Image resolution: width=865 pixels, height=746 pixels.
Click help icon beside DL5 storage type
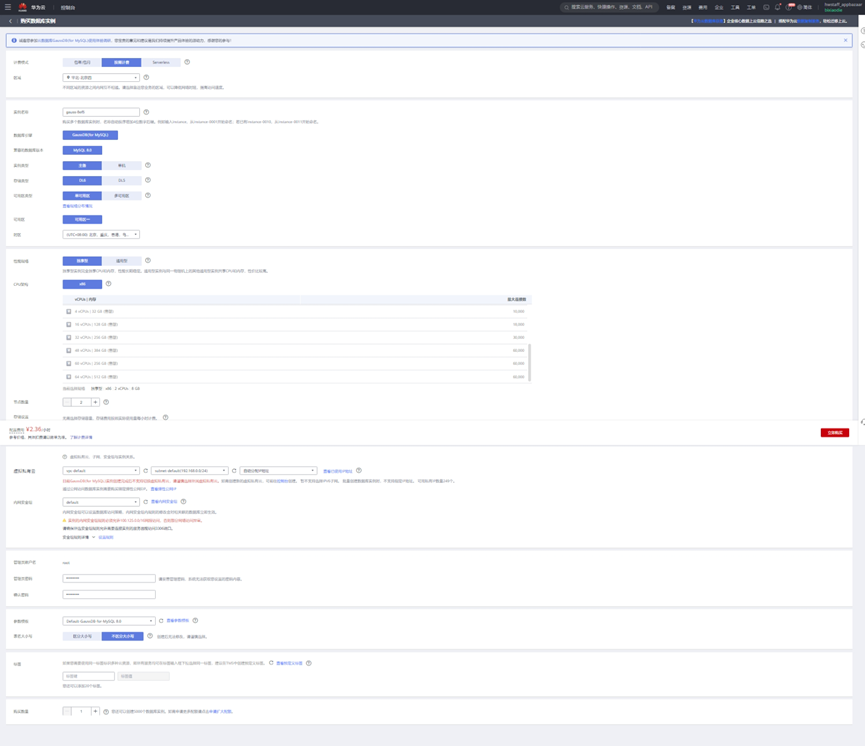pos(148,180)
